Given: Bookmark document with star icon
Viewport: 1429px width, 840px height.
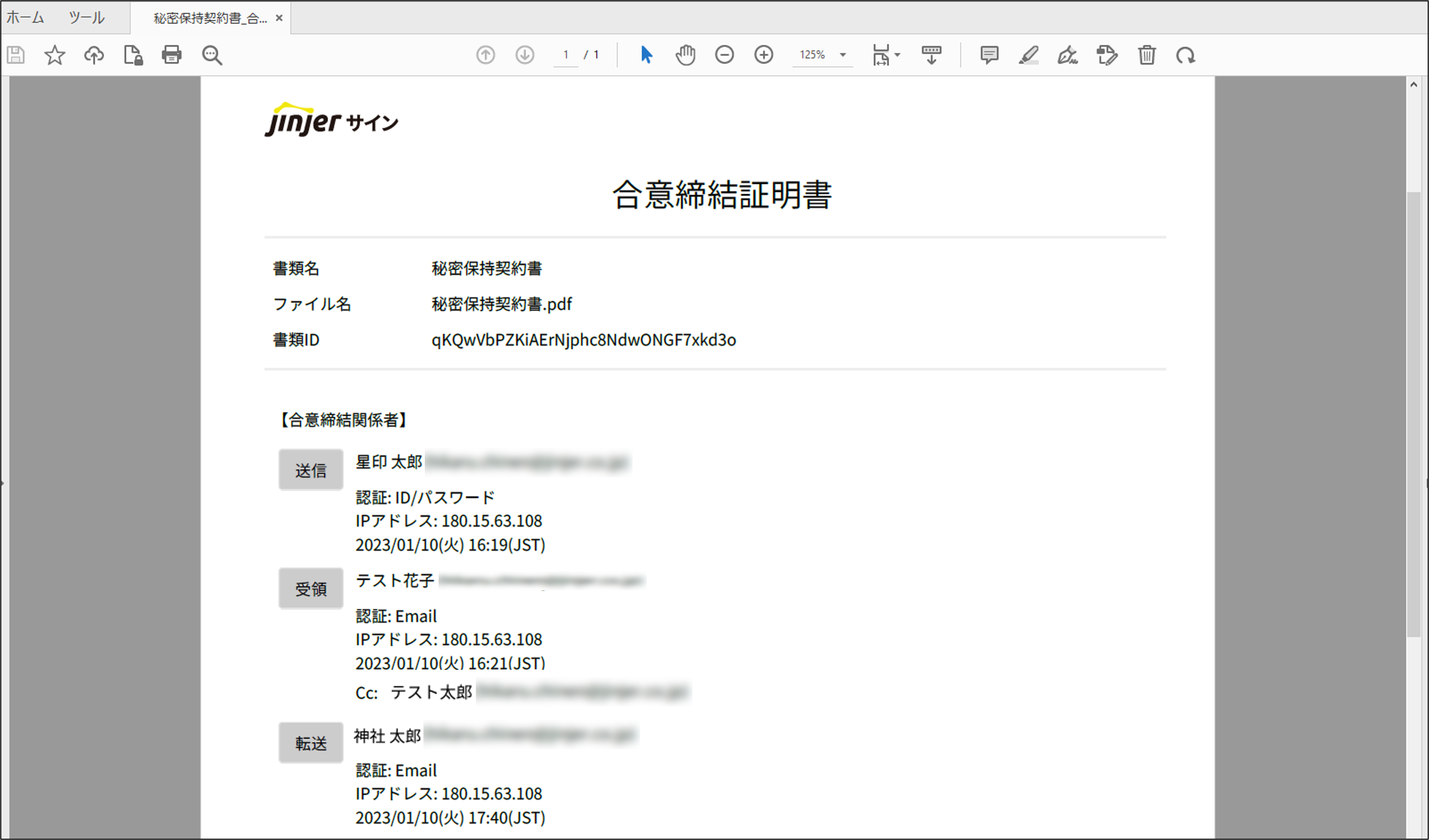Looking at the screenshot, I should click(55, 55).
